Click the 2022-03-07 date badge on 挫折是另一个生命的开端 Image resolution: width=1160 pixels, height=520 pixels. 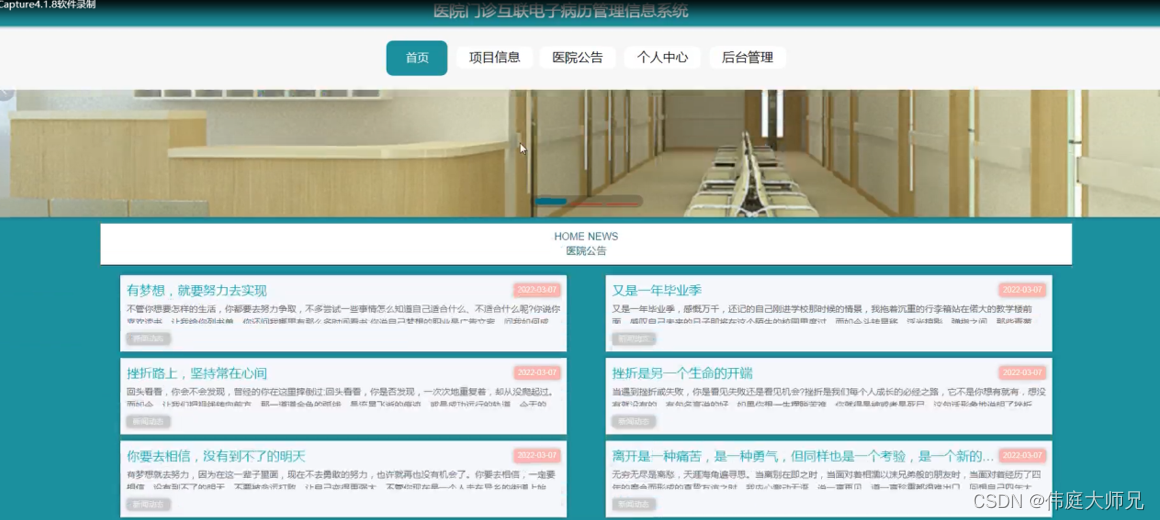tap(1022, 373)
